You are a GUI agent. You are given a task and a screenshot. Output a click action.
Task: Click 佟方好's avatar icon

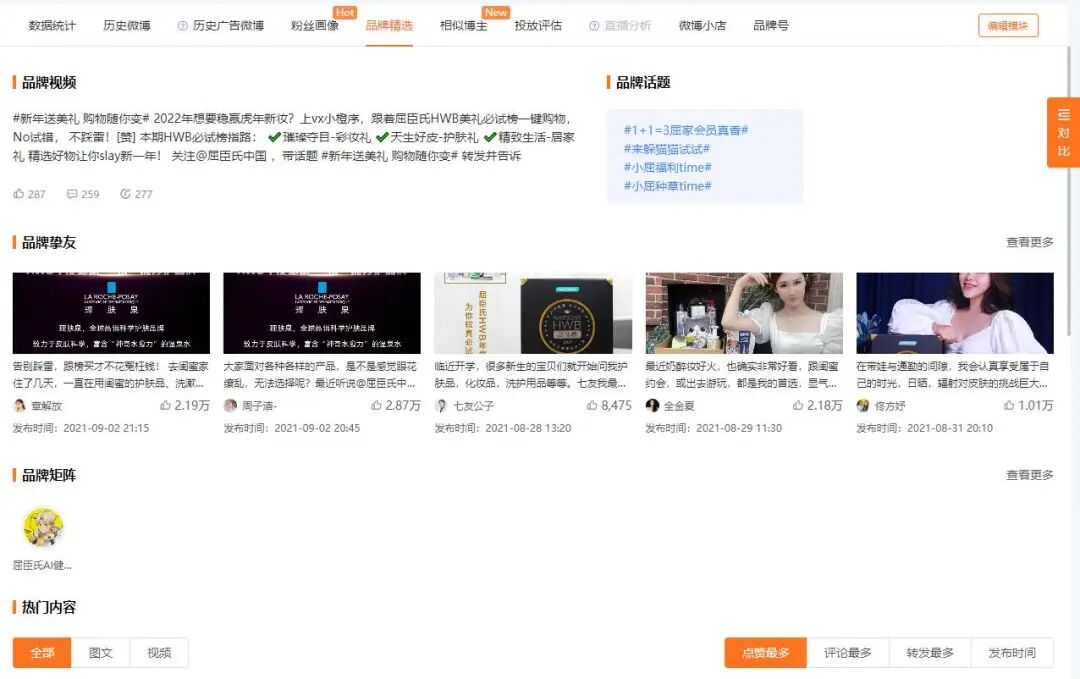862,406
